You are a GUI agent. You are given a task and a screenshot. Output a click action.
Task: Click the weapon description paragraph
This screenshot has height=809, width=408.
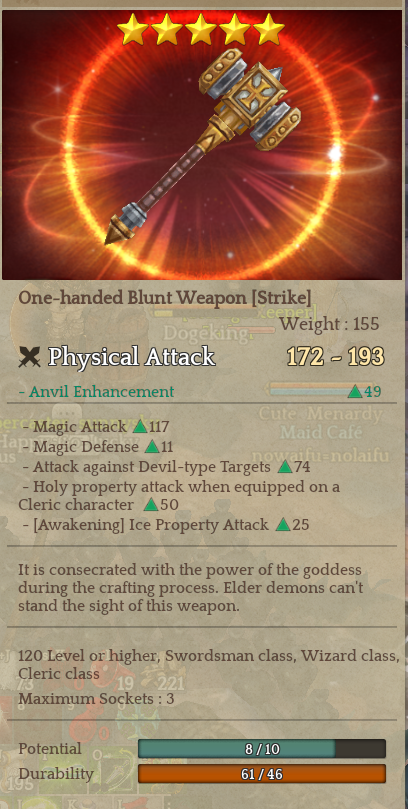point(191,588)
